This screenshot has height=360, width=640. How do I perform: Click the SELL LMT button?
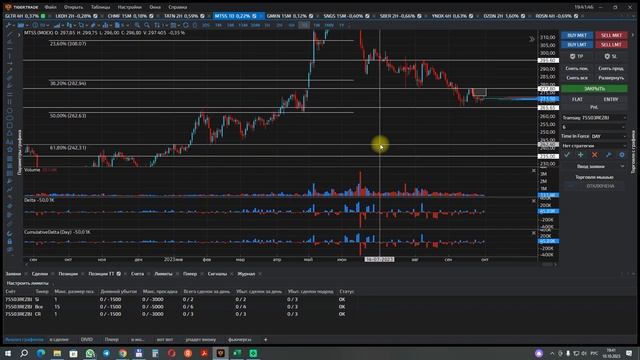tap(611, 44)
